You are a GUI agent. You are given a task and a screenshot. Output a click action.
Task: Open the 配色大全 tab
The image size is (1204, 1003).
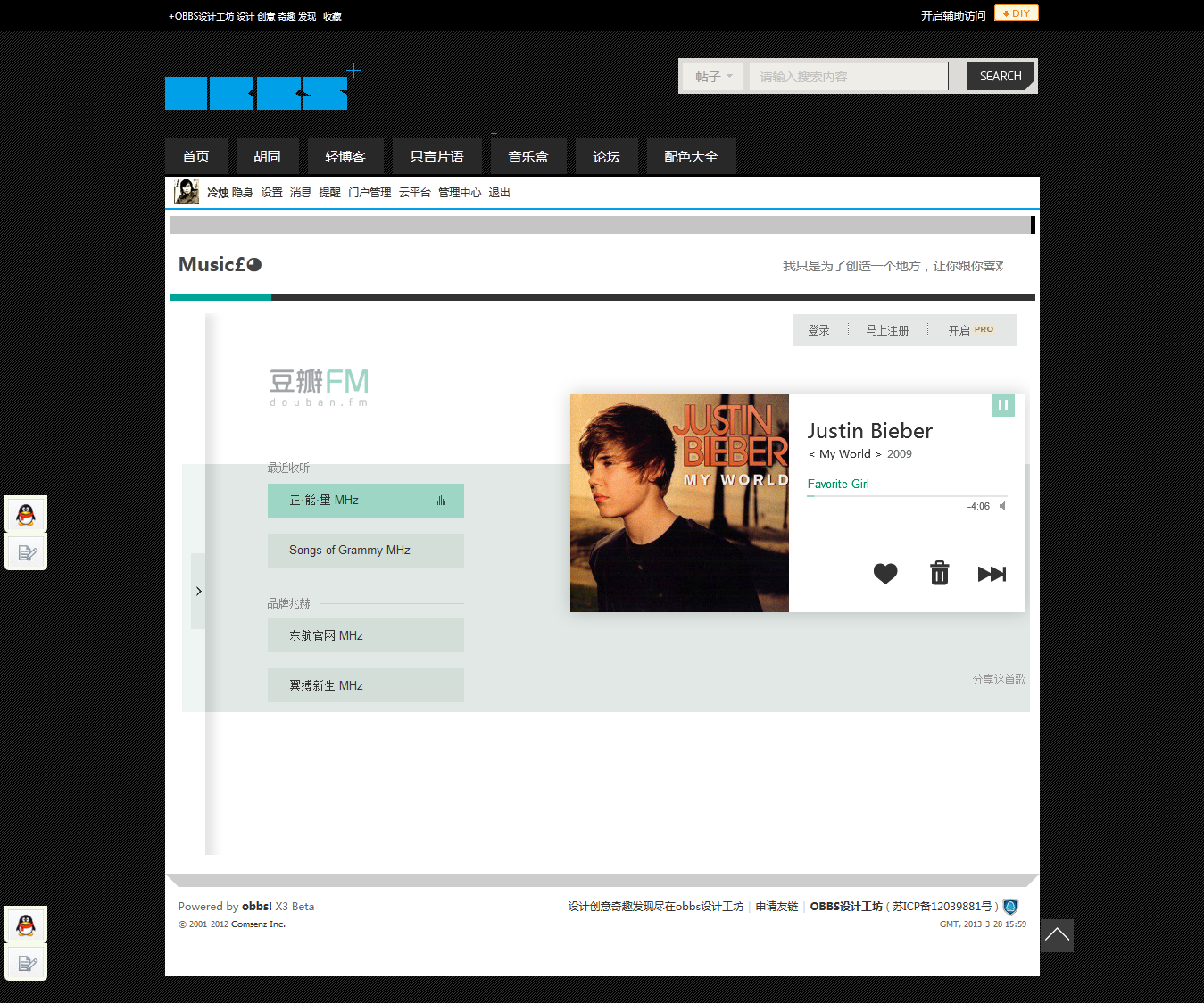(692, 156)
